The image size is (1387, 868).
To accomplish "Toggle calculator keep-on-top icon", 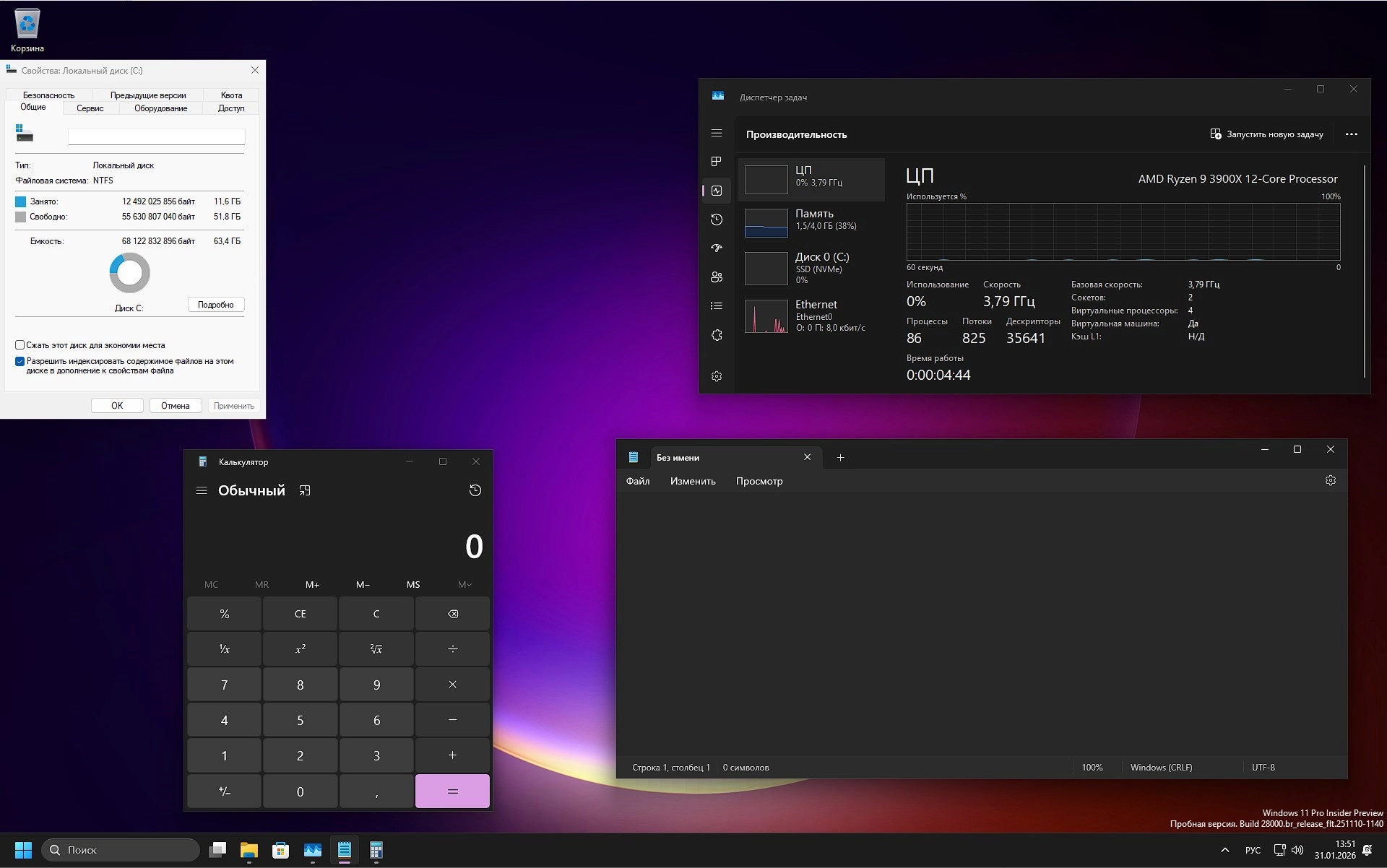I will [305, 490].
